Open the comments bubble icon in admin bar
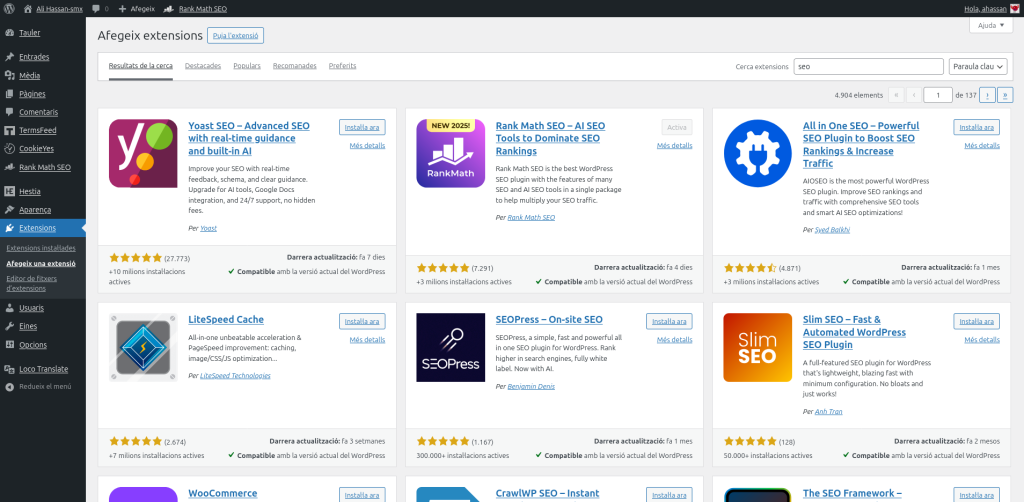The width and height of the screenshot is (1024, 502). pyautogui.click(x=95, y=8)
